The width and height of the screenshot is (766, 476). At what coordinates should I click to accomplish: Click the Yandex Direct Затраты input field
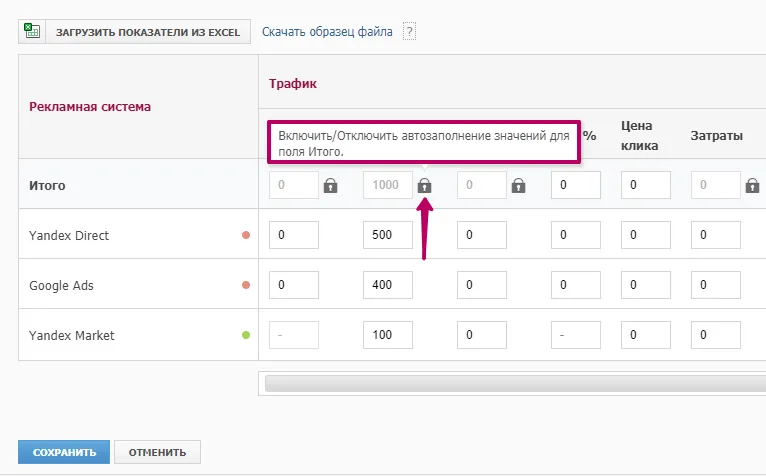716,235
